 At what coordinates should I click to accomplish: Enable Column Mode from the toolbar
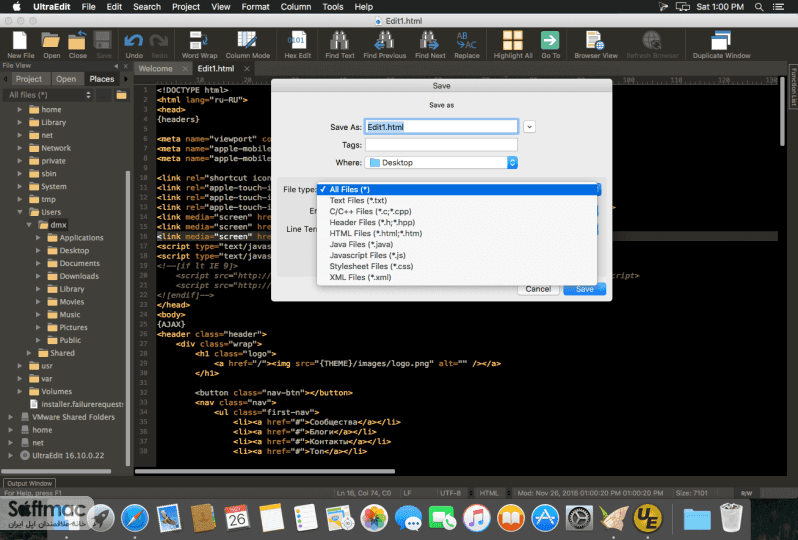[x=247, y=44]
